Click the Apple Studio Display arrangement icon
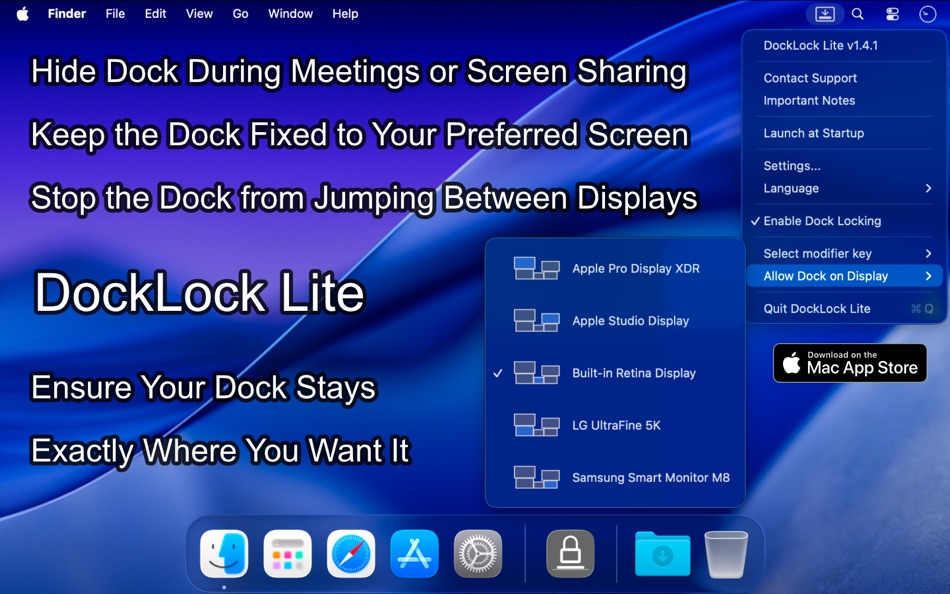 click(536, 321)
